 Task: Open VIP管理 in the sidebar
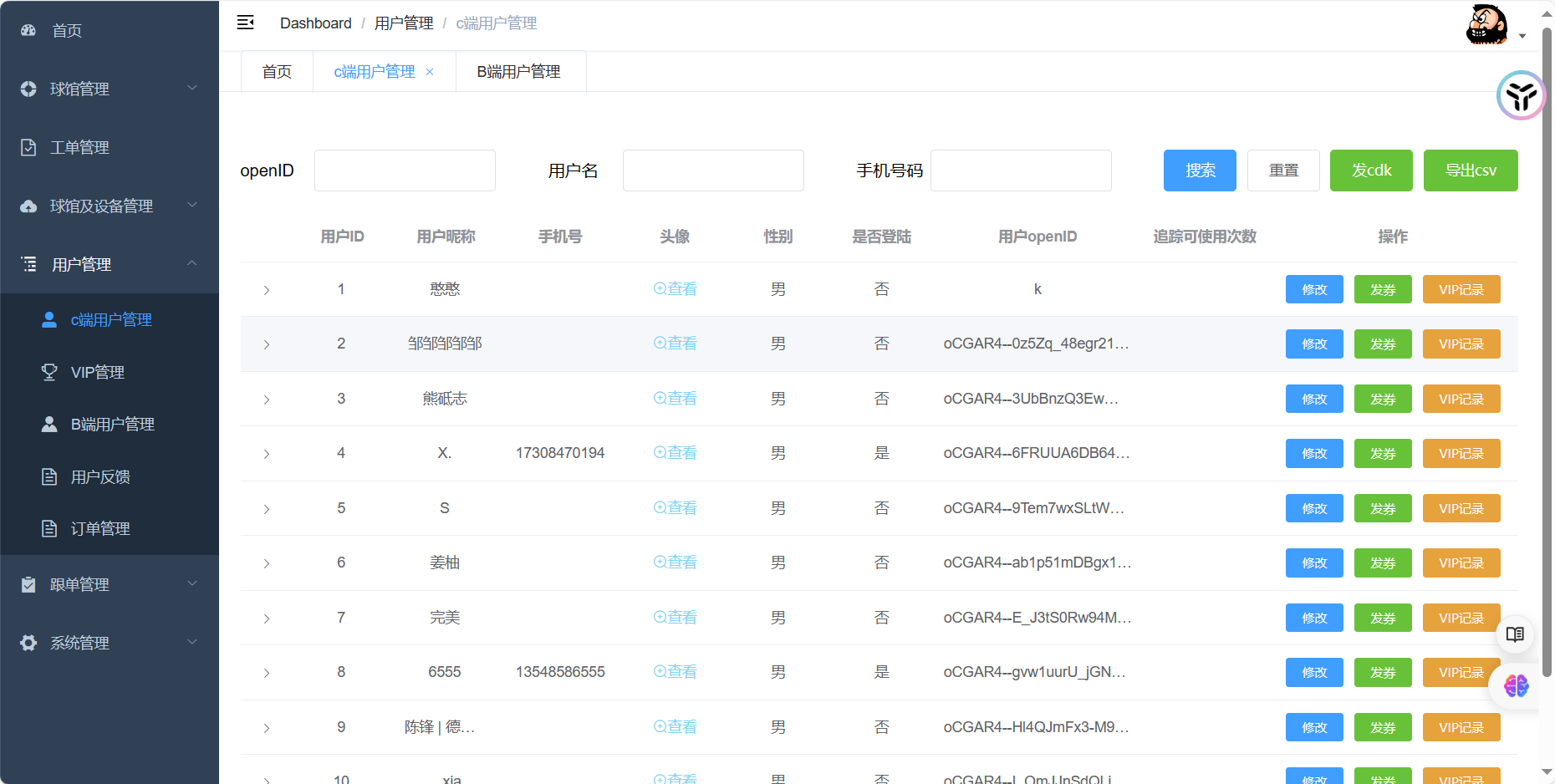pos(98,372)
